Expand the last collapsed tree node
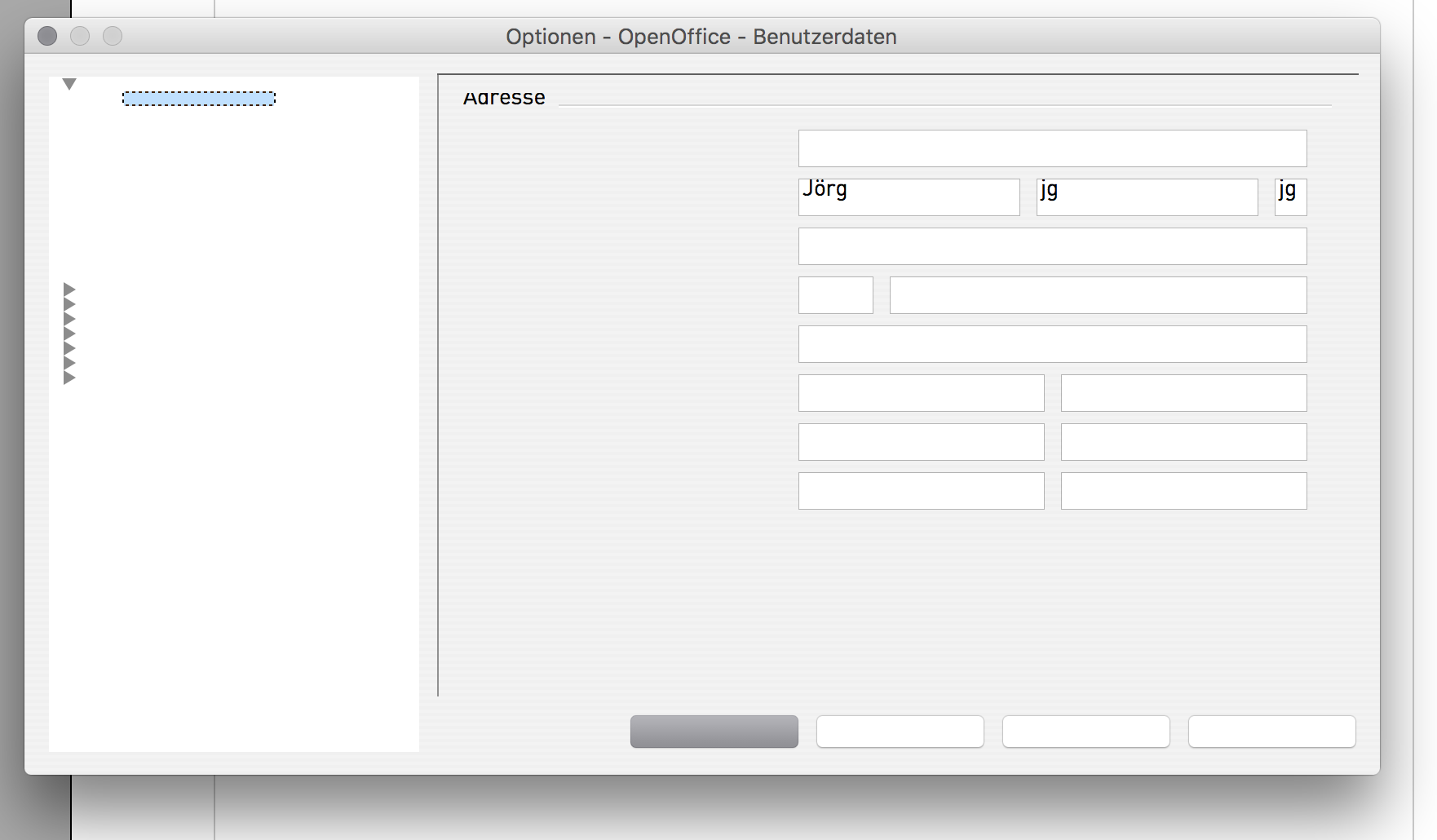Screen dimensions: 1437x840 pyautogui.click(x=69, y=378)
